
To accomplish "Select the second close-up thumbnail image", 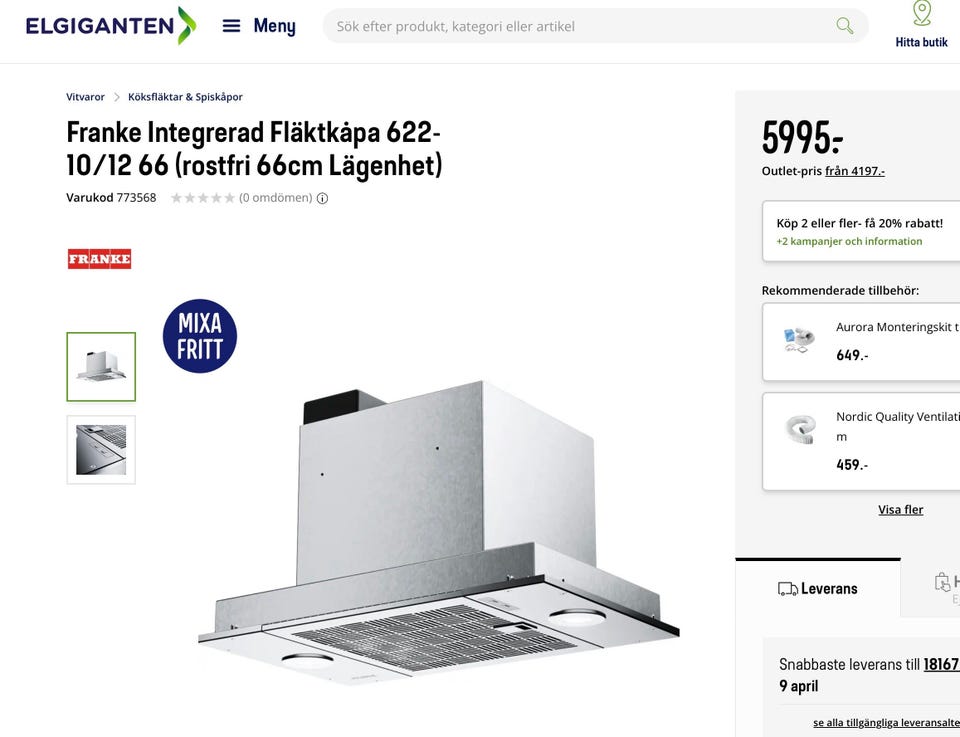I will (101, 450).
